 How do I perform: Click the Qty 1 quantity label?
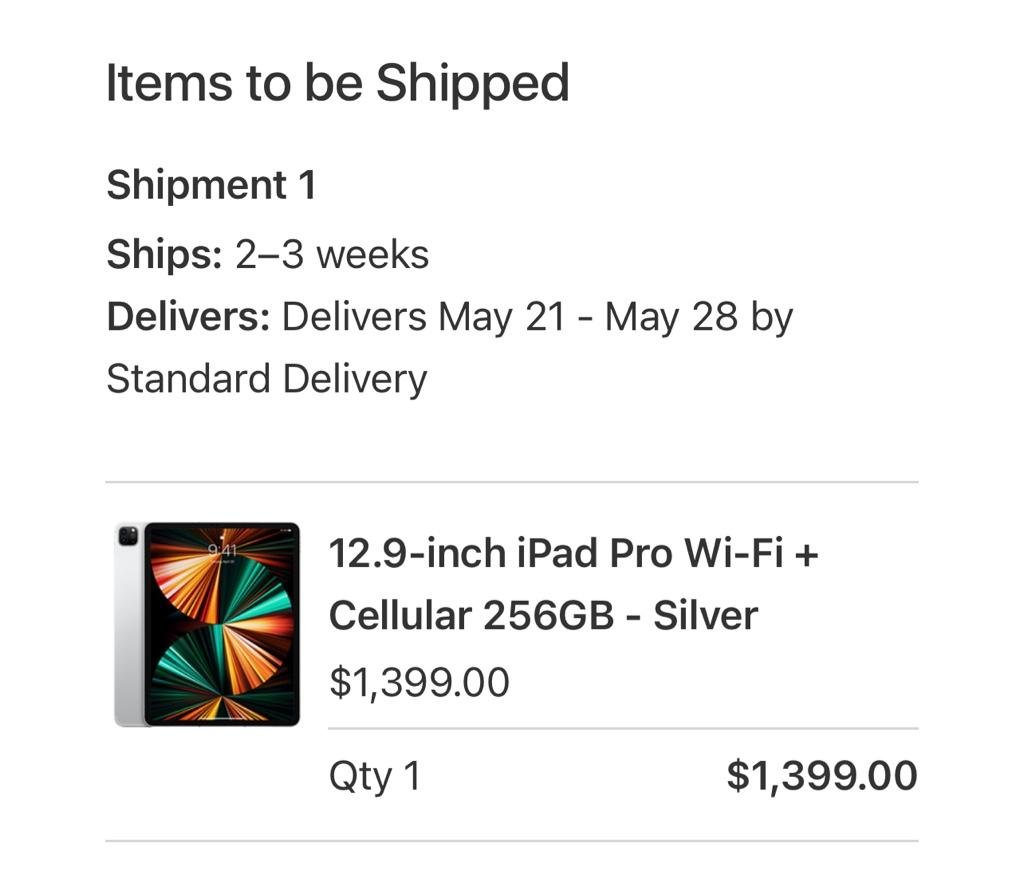(x=375, y=776)
